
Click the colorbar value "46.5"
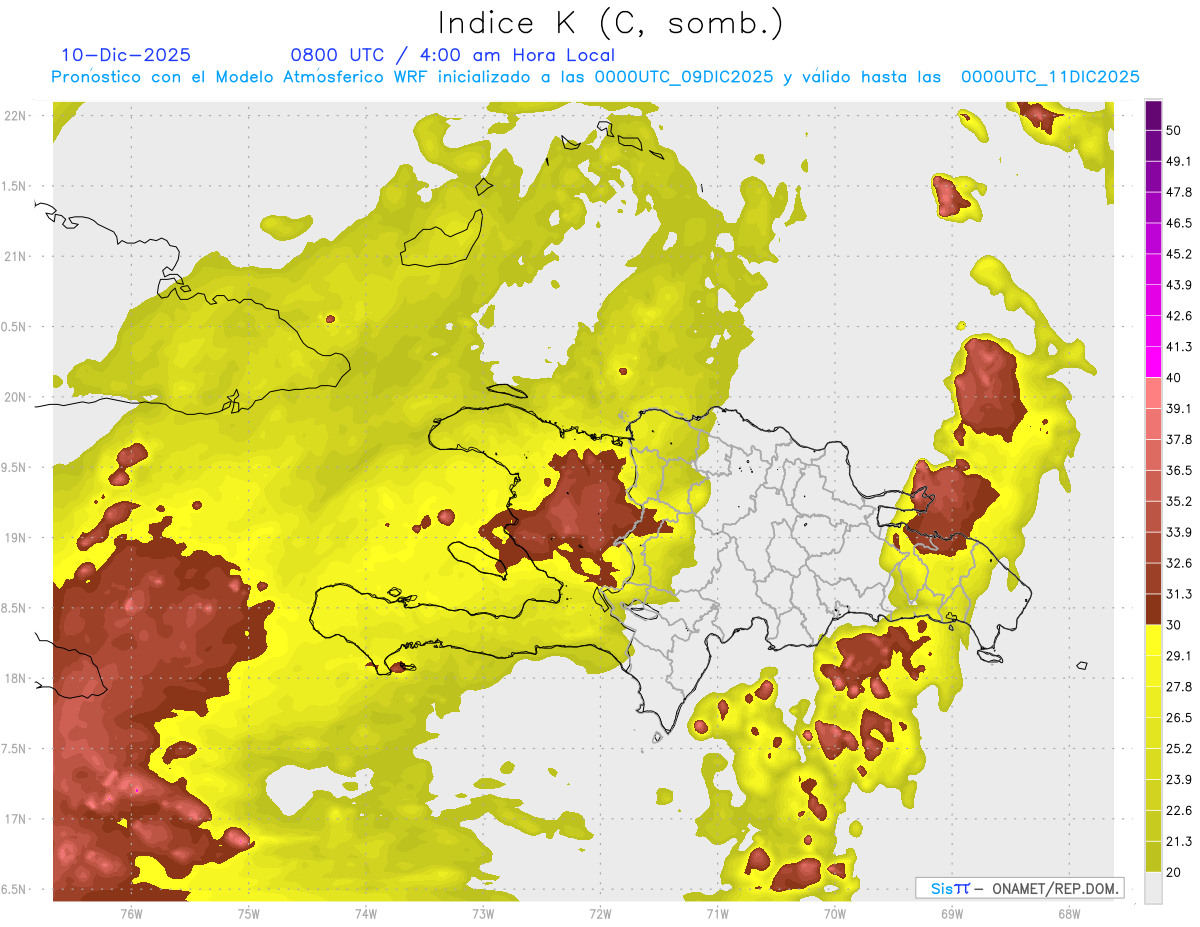point(1178,223)
